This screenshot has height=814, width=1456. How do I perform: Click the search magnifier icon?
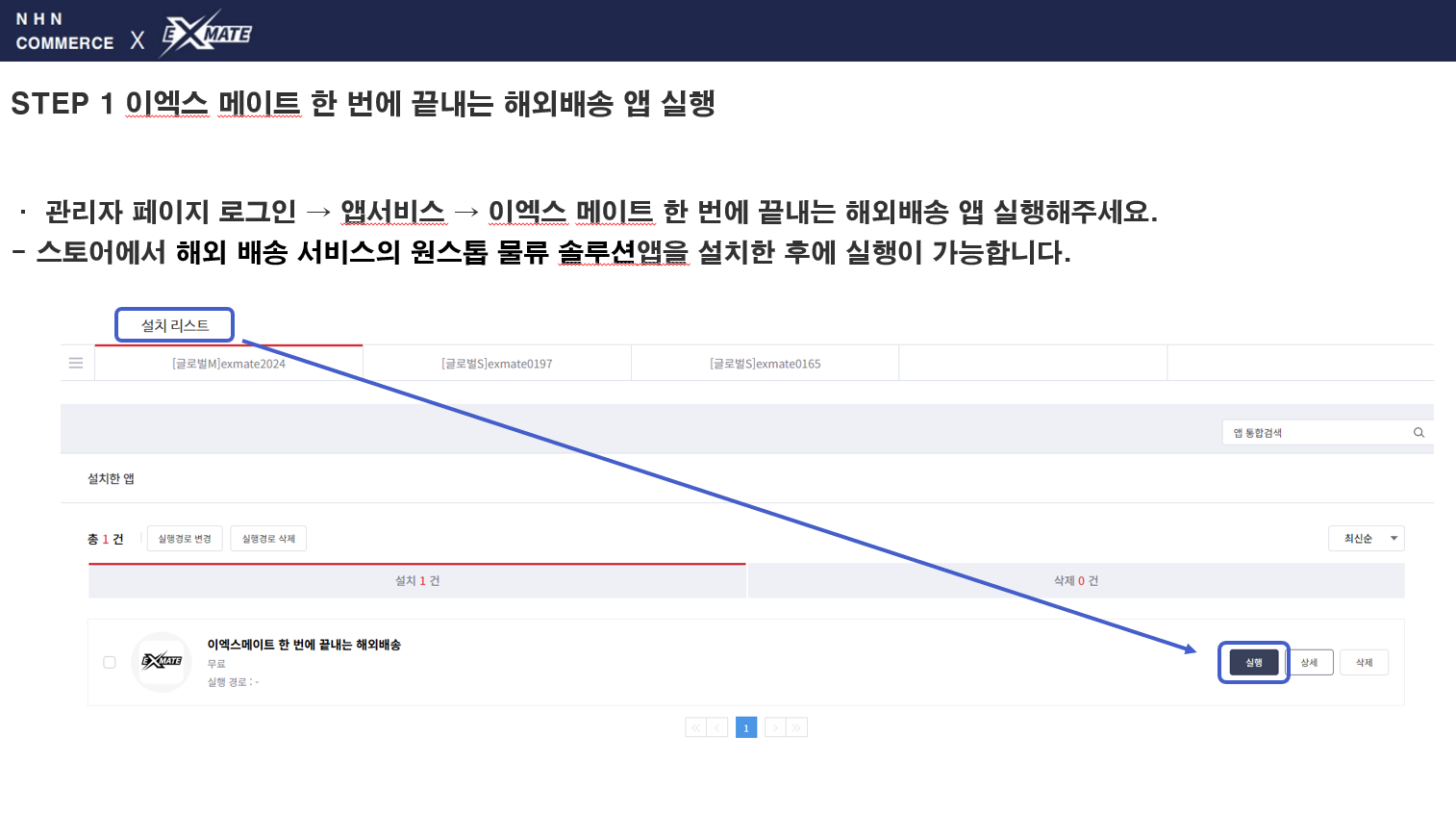coord(1418,433)
